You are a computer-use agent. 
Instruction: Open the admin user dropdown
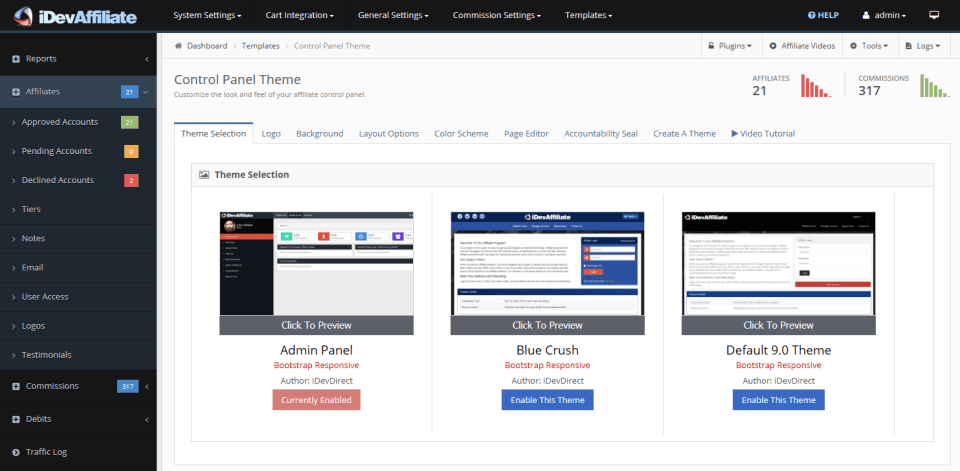pos(884,15)
